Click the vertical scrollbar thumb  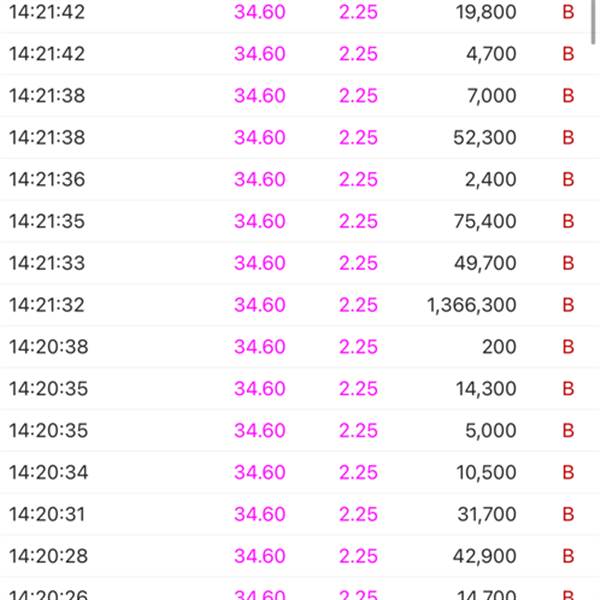tap(595, 20)
